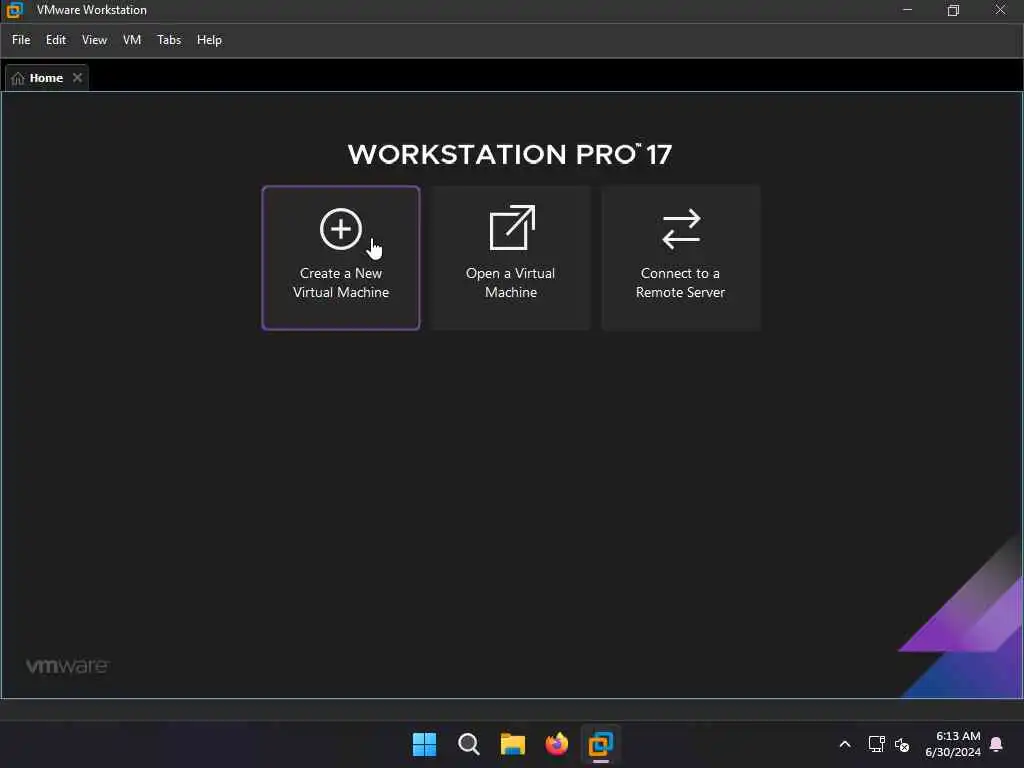Open Windows Search from the taskbar
This screenshot has height=768, width=1024.
click(x=468, y=744)
